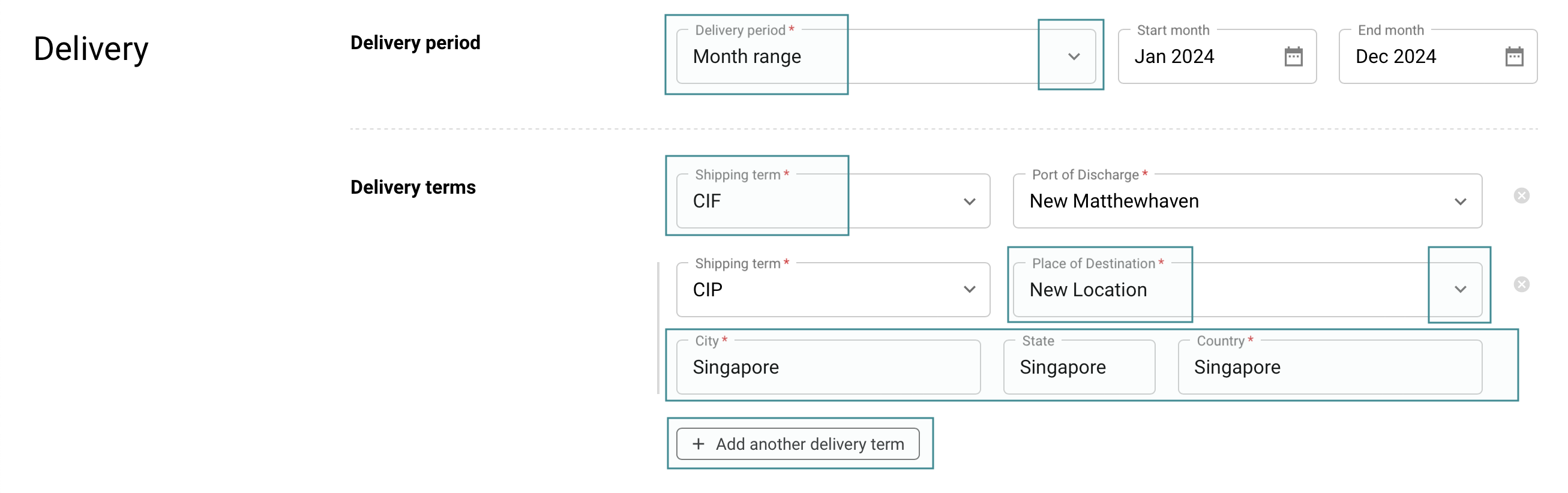Remove the CIP delivery term row

point(1521,284)
